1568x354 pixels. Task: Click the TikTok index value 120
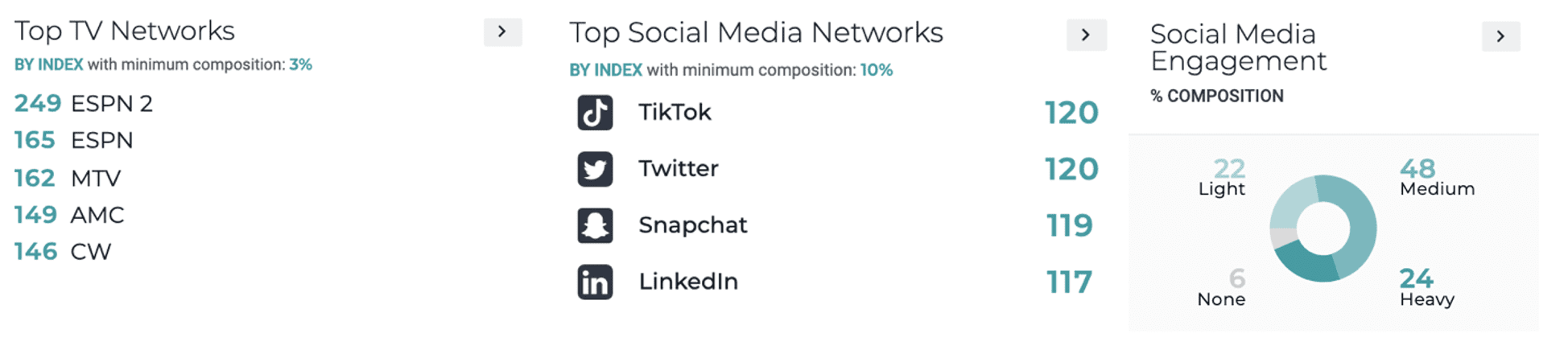[1071, 113]
